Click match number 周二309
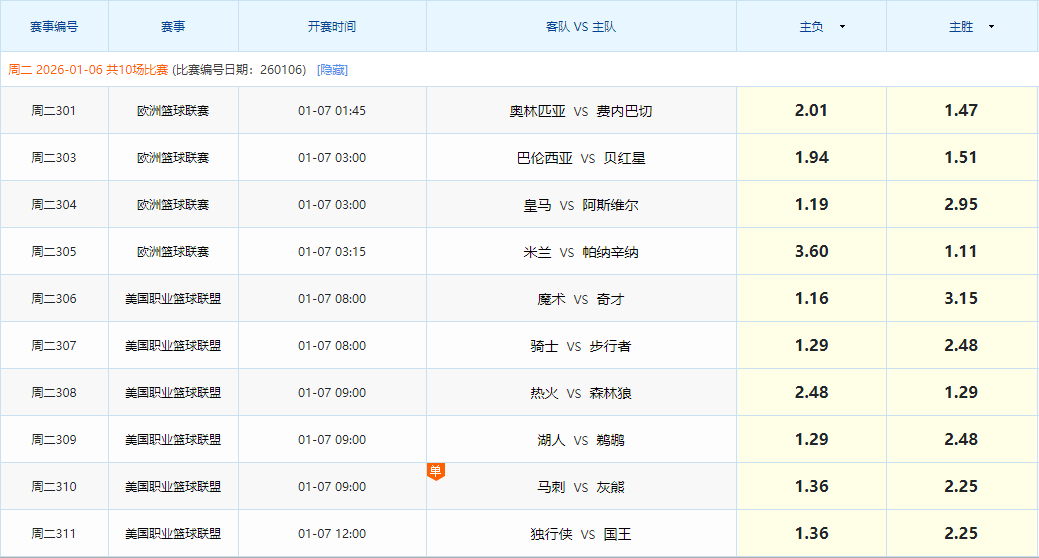The image size is (1039, 558). click(x=54, y=440)
